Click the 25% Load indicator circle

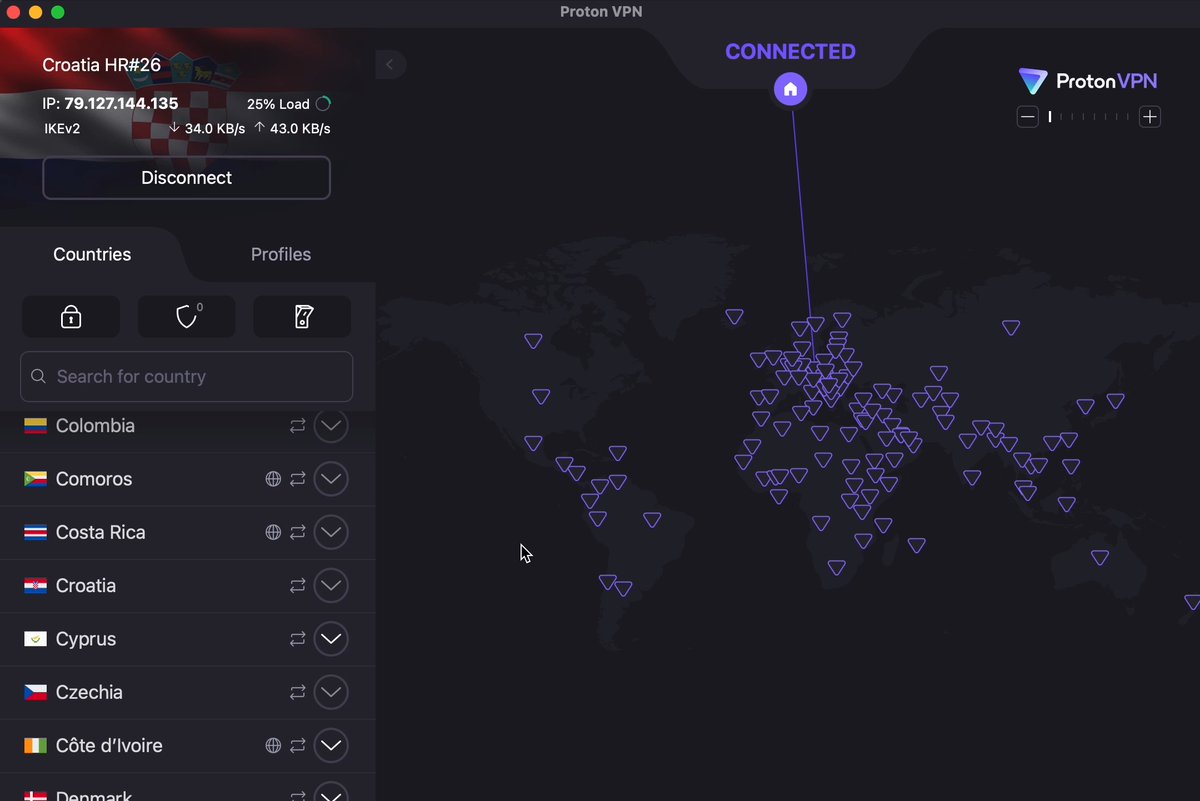point(323,104)
